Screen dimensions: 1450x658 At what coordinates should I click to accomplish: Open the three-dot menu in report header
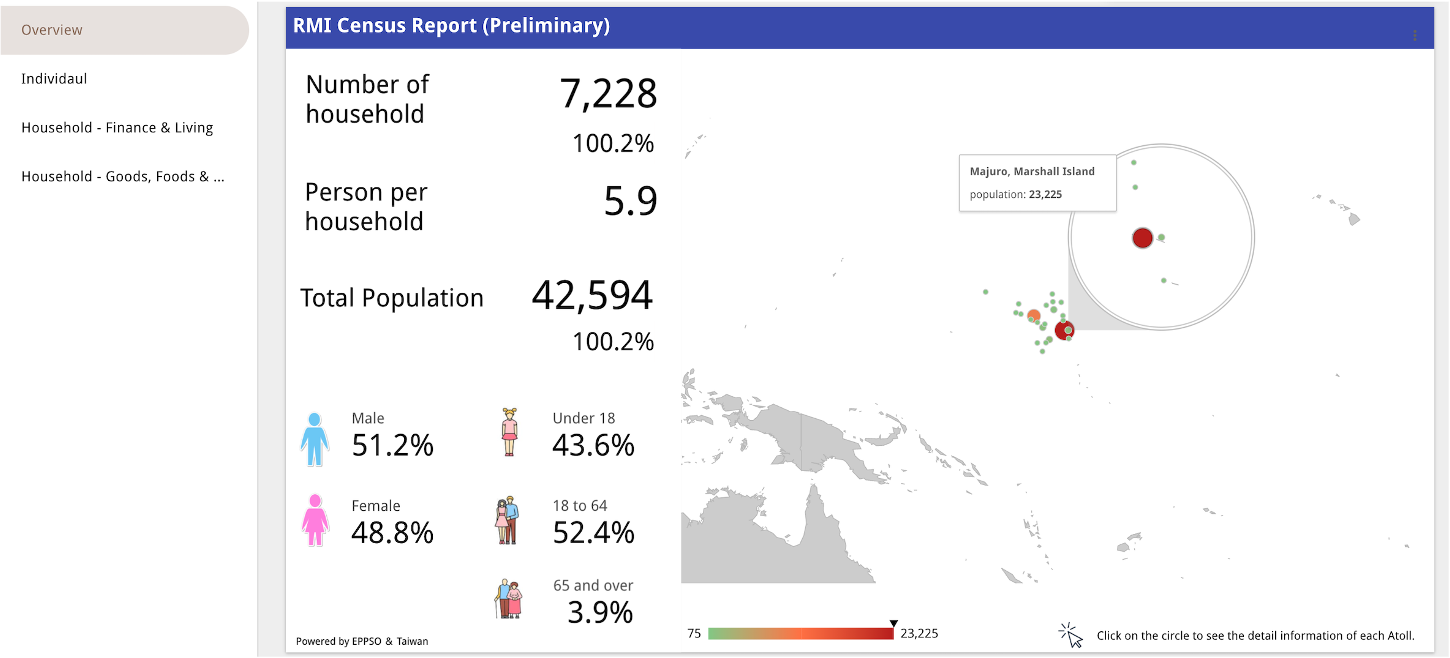pos(1414,36)
